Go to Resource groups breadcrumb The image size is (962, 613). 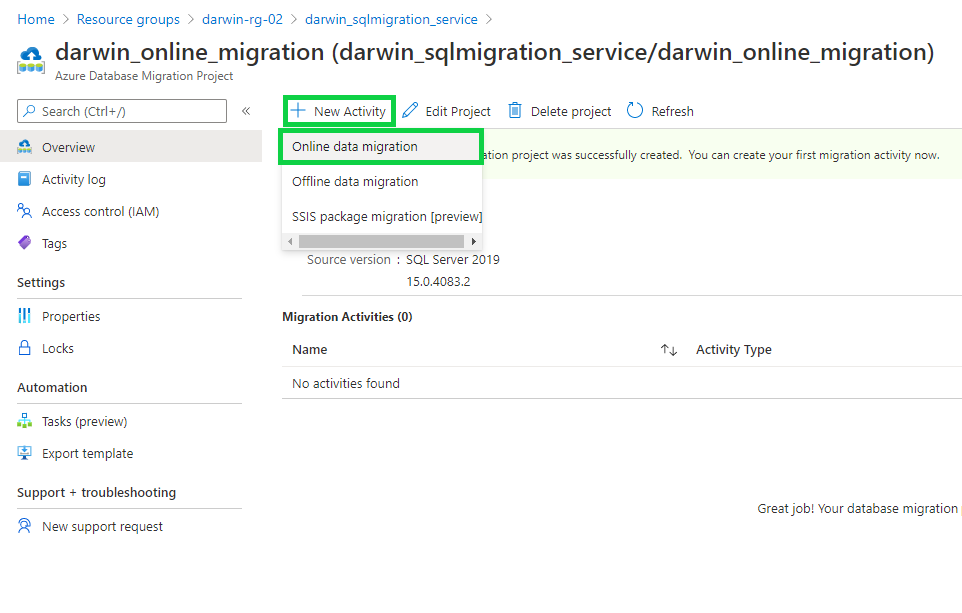[128, 19]
